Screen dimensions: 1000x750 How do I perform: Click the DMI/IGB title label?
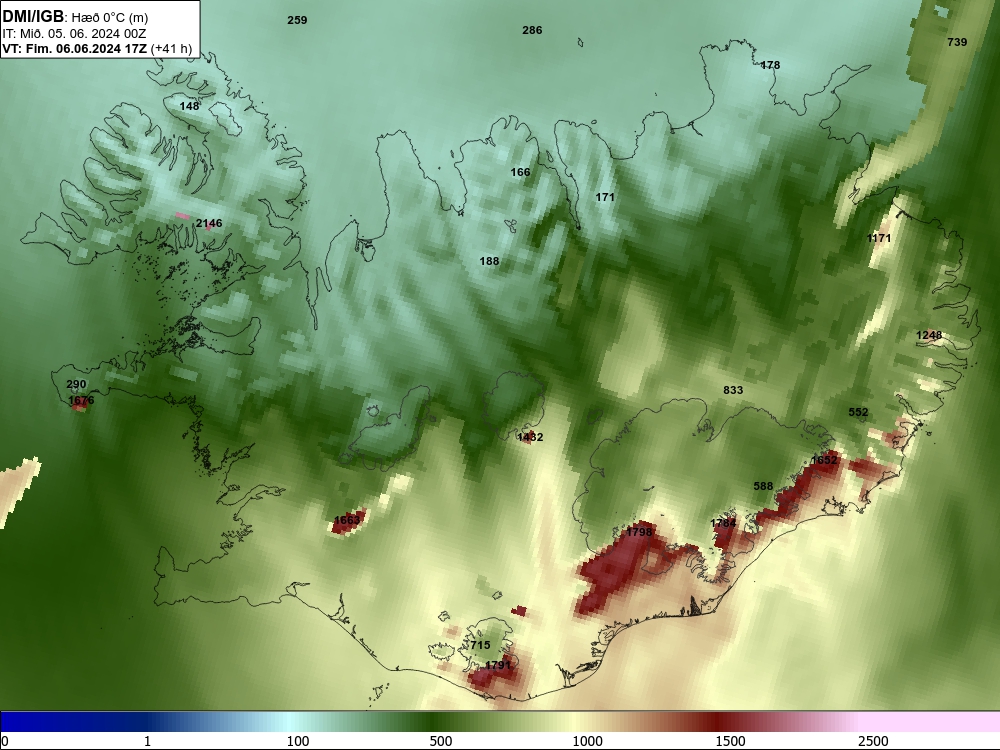click(33, 17)
